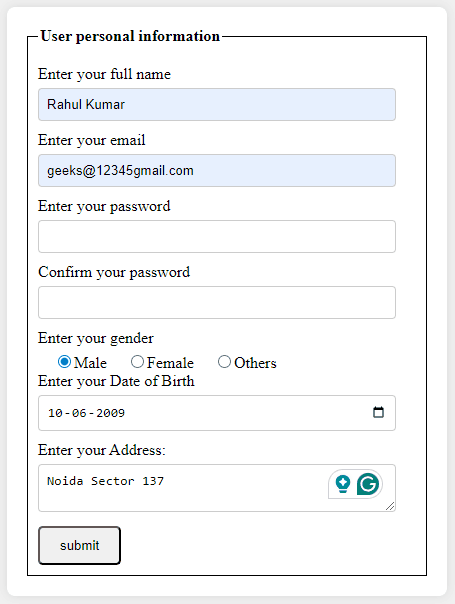Focus the full name field with Rahul Kumar

point(217,104)
